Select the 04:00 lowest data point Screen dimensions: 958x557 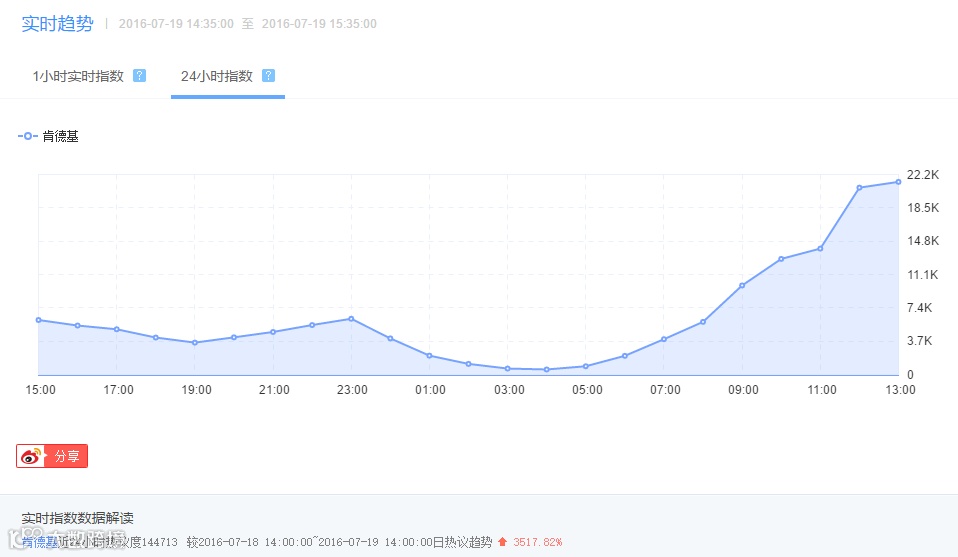pos(546,370)
